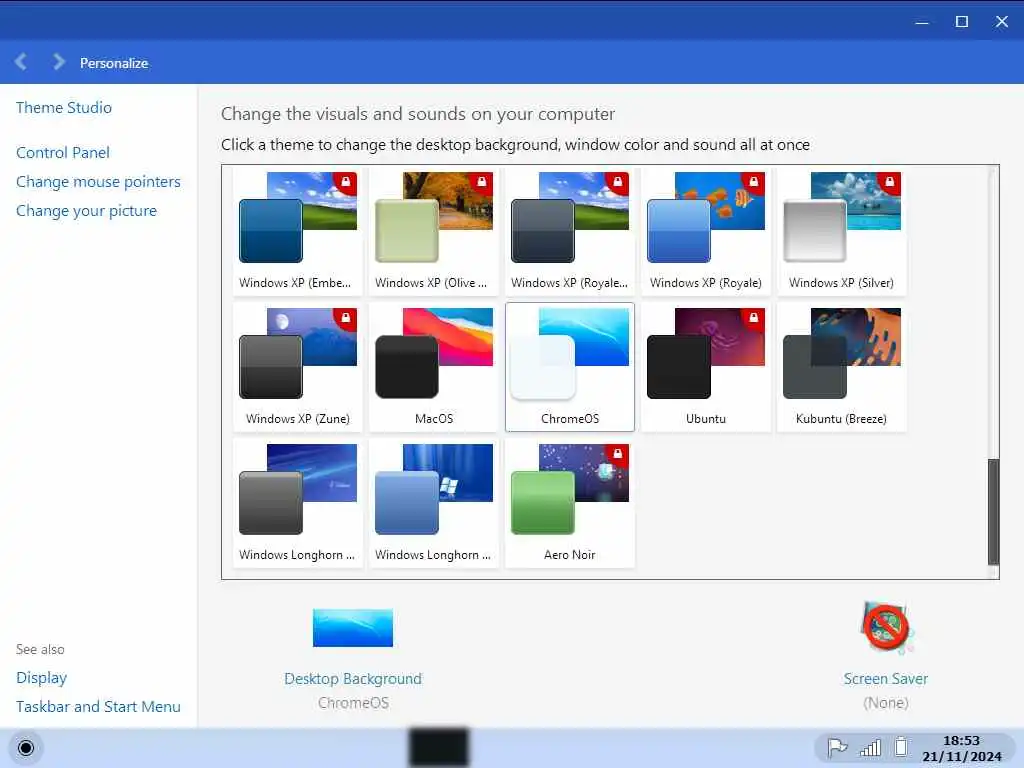
Task: Click lock badge on Ubuntu theme
Action: 753,319
